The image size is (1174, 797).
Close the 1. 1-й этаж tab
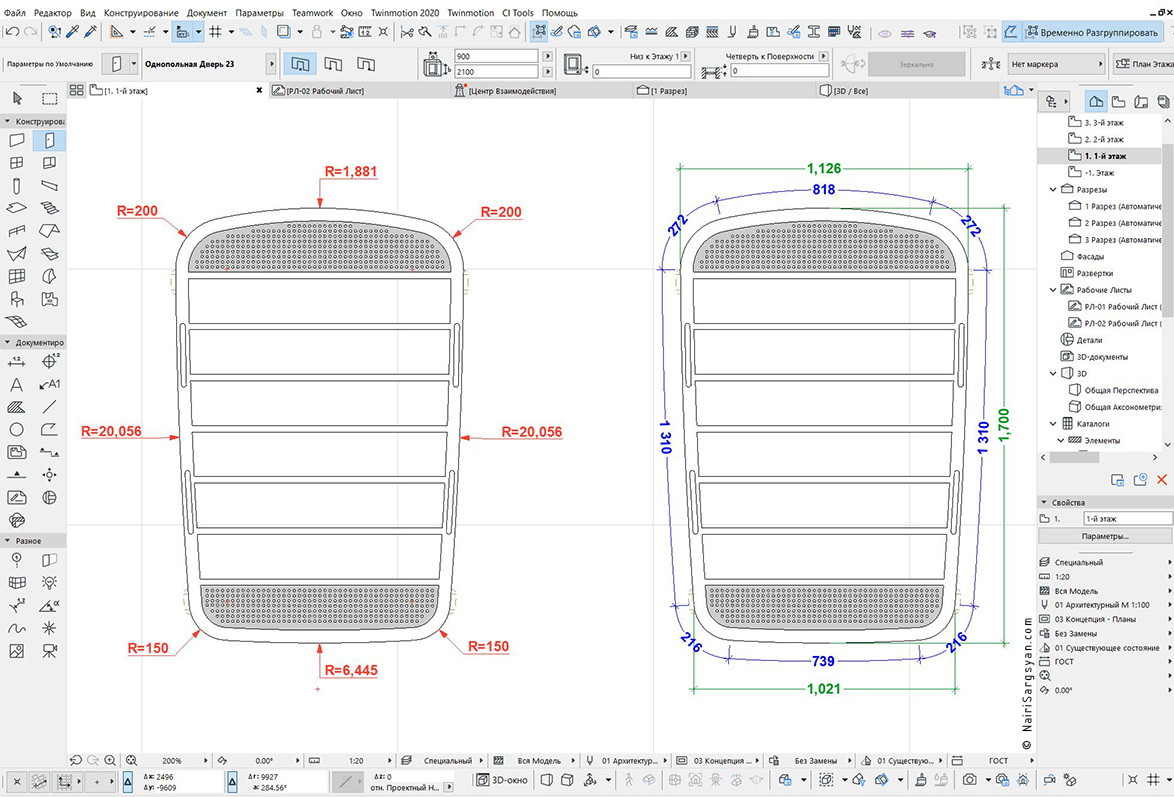click(x=259, y=91)
